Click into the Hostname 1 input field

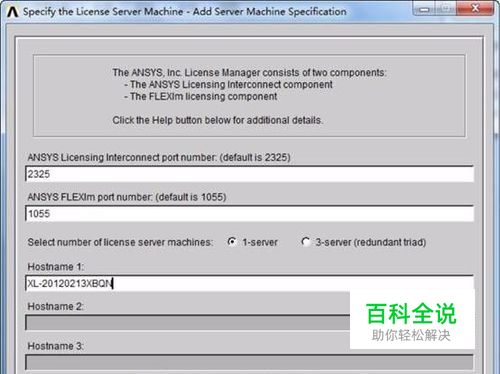click(249, 283)
